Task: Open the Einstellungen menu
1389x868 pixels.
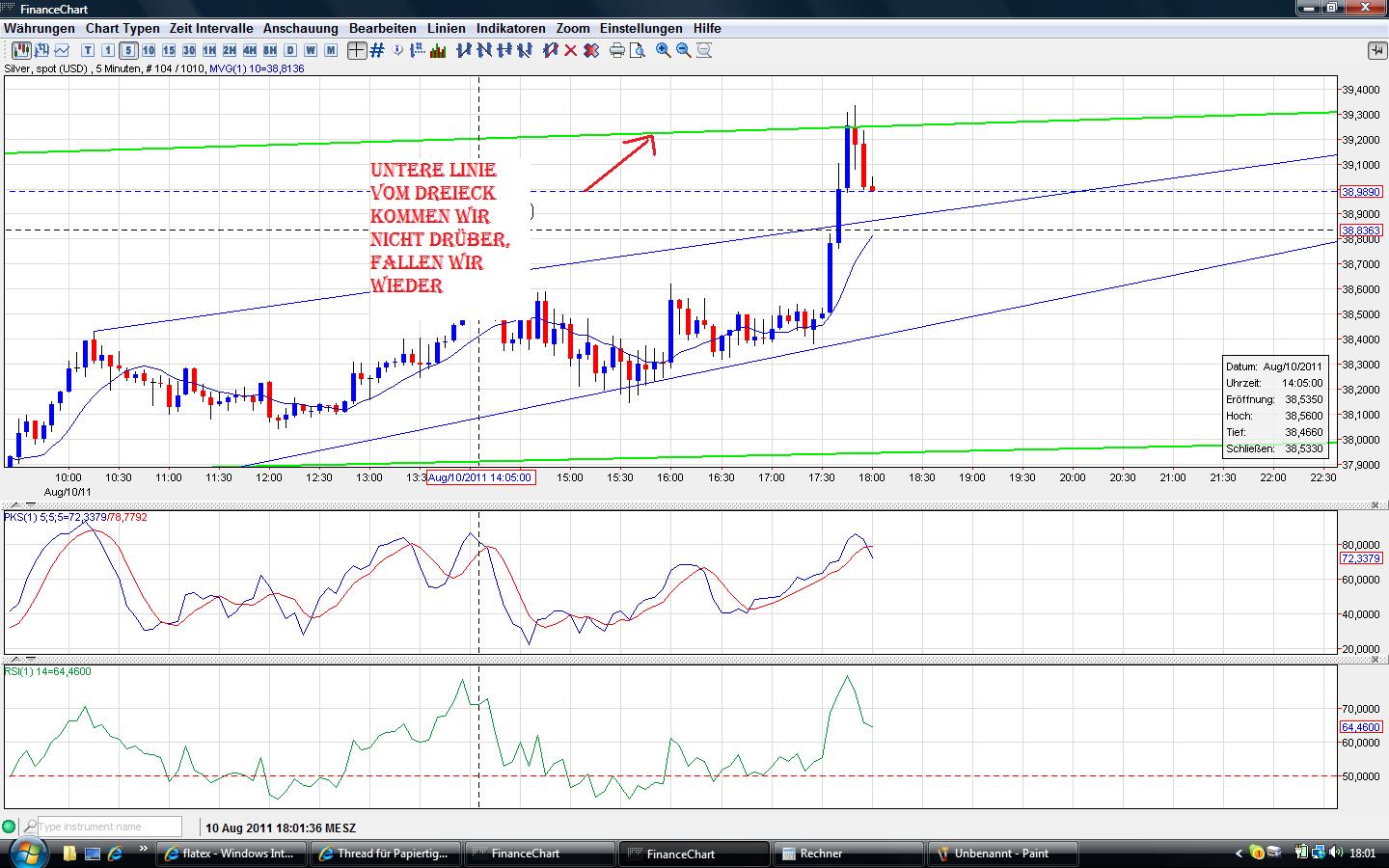Action: click(641, 29)
